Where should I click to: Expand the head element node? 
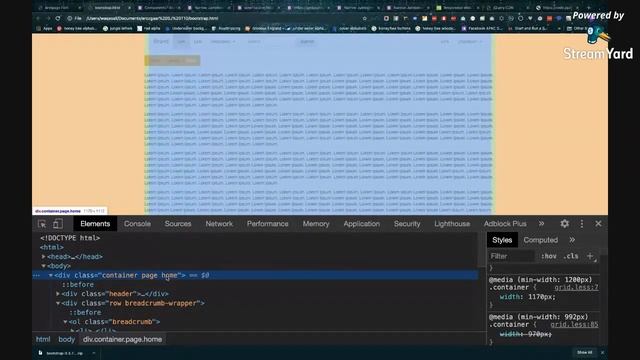(x=43, y=257)
